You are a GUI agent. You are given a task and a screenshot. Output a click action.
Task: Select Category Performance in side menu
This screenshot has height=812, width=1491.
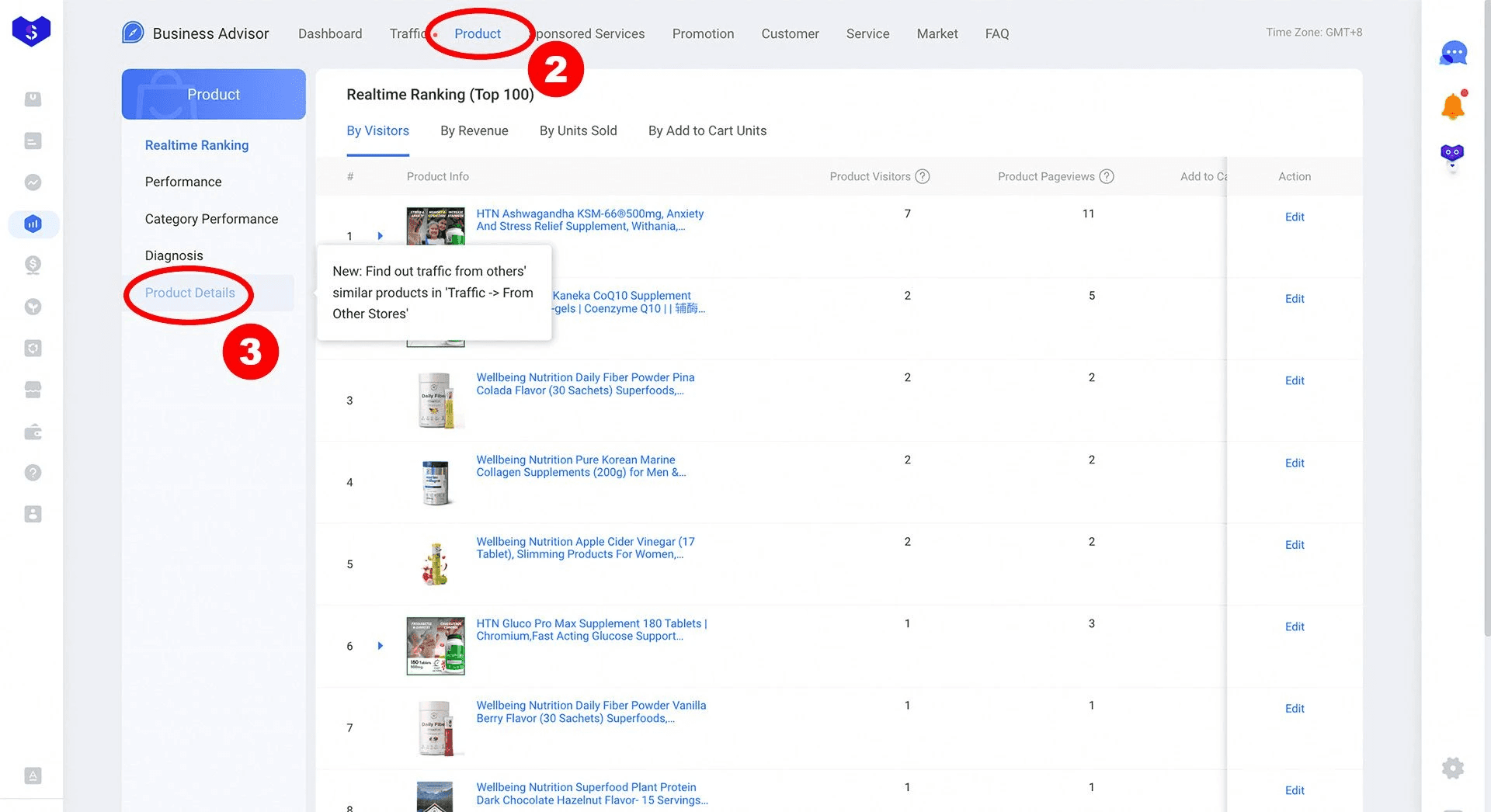[x=211, y=219]
